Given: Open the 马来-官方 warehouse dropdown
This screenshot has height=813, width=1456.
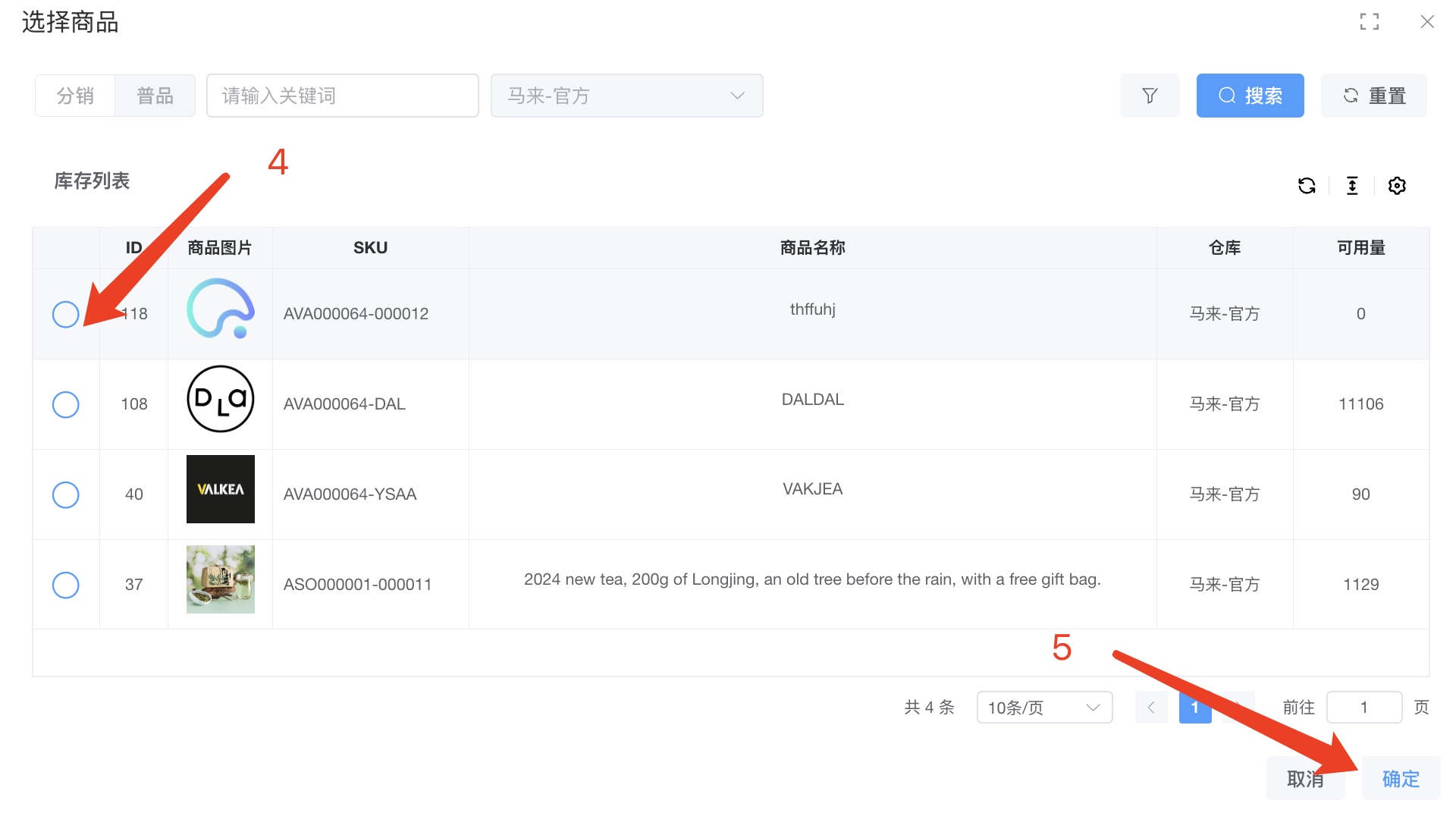Looking at the screenshot, I should pos(626,96).
